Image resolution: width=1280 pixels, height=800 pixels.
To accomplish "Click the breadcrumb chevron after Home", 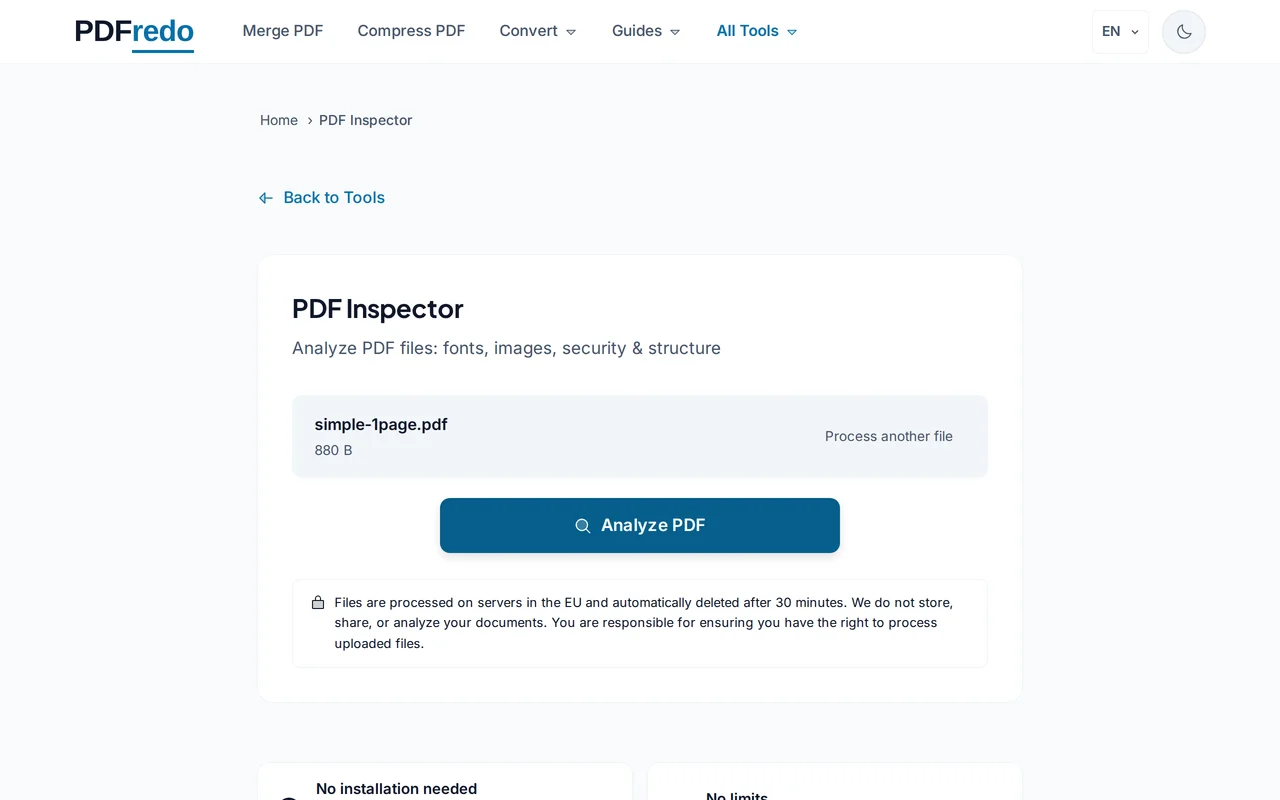I will click(308, 120).
